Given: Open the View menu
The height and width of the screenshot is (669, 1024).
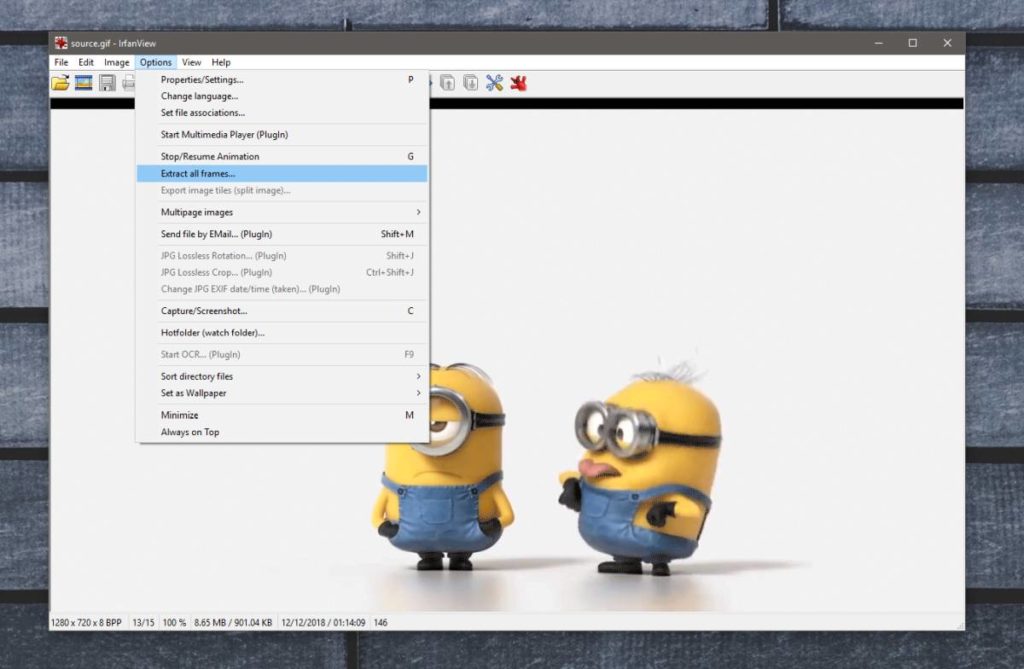Looking at the screenshot, I should 191,62.
